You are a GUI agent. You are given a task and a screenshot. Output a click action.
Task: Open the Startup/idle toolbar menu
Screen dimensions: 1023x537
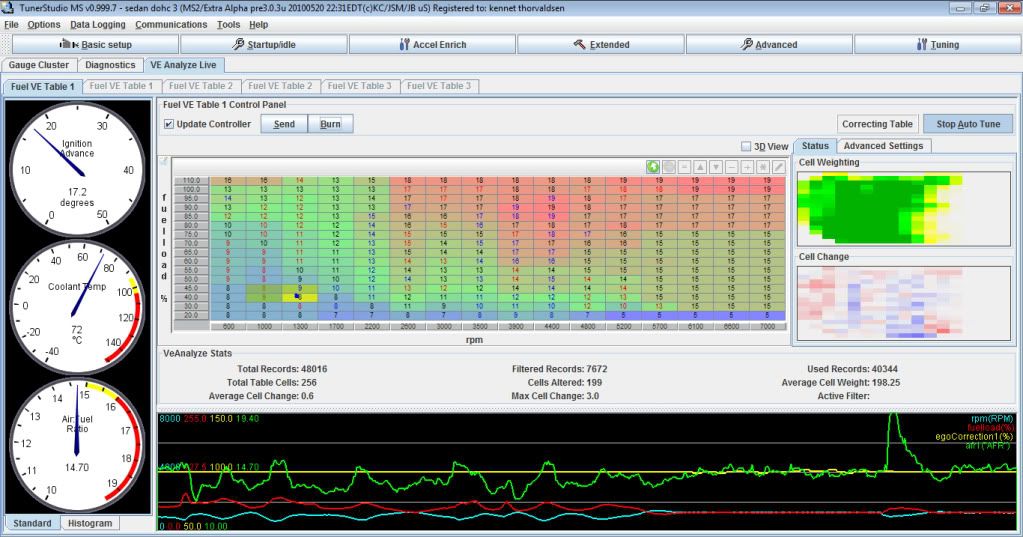264,45
